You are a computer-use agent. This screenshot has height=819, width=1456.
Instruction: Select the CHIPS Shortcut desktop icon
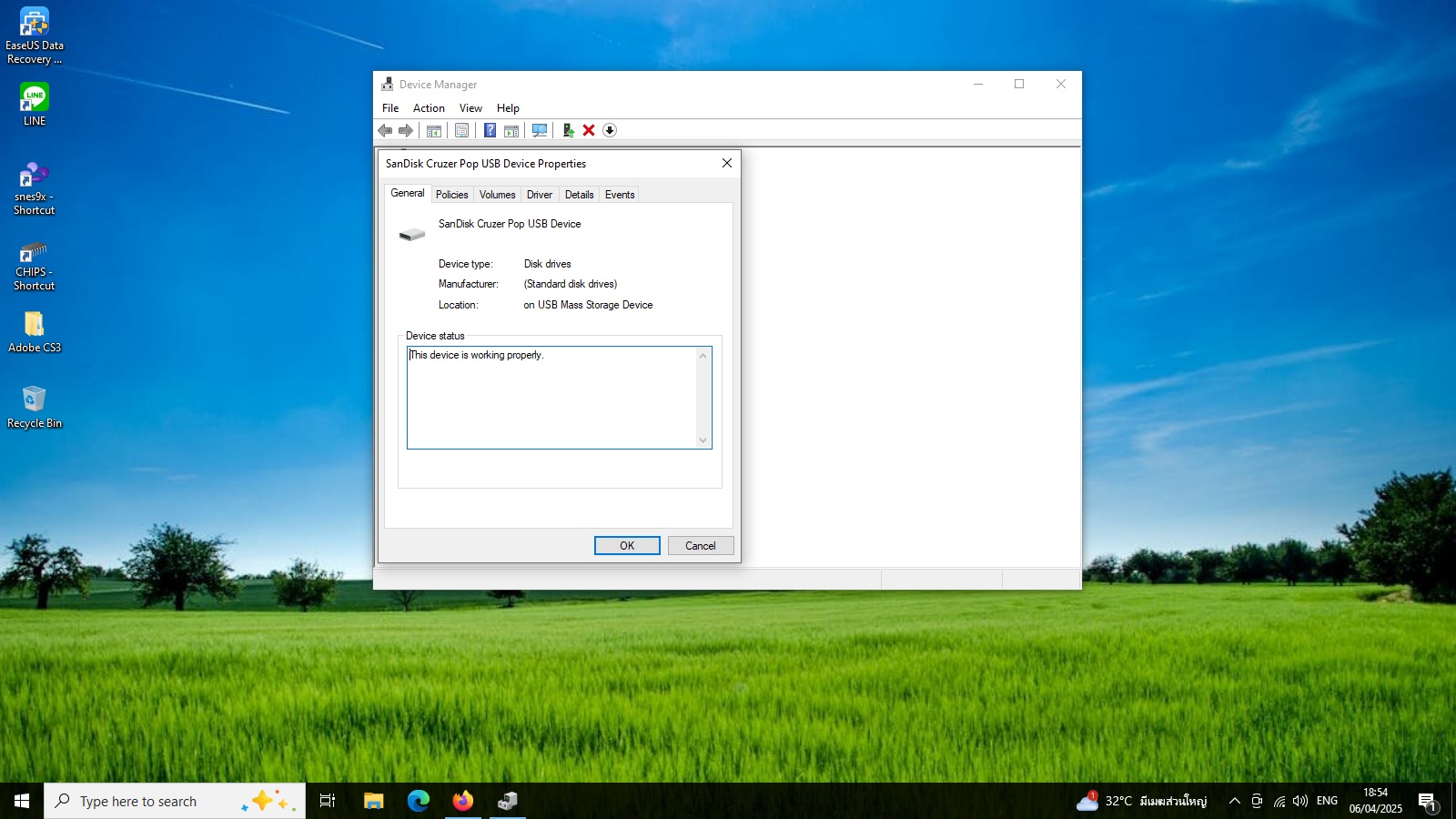35,265
